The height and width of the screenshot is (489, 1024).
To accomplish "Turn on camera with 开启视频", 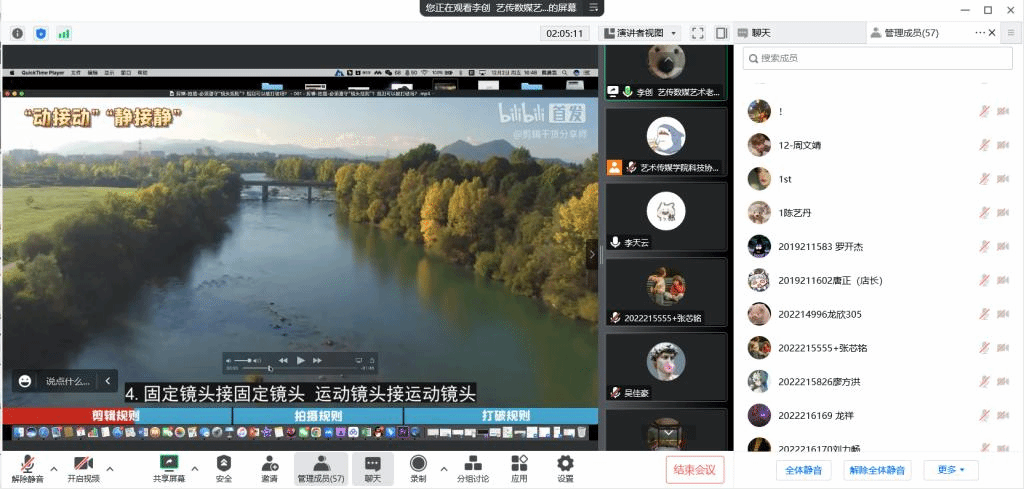I will pos(83,463).
